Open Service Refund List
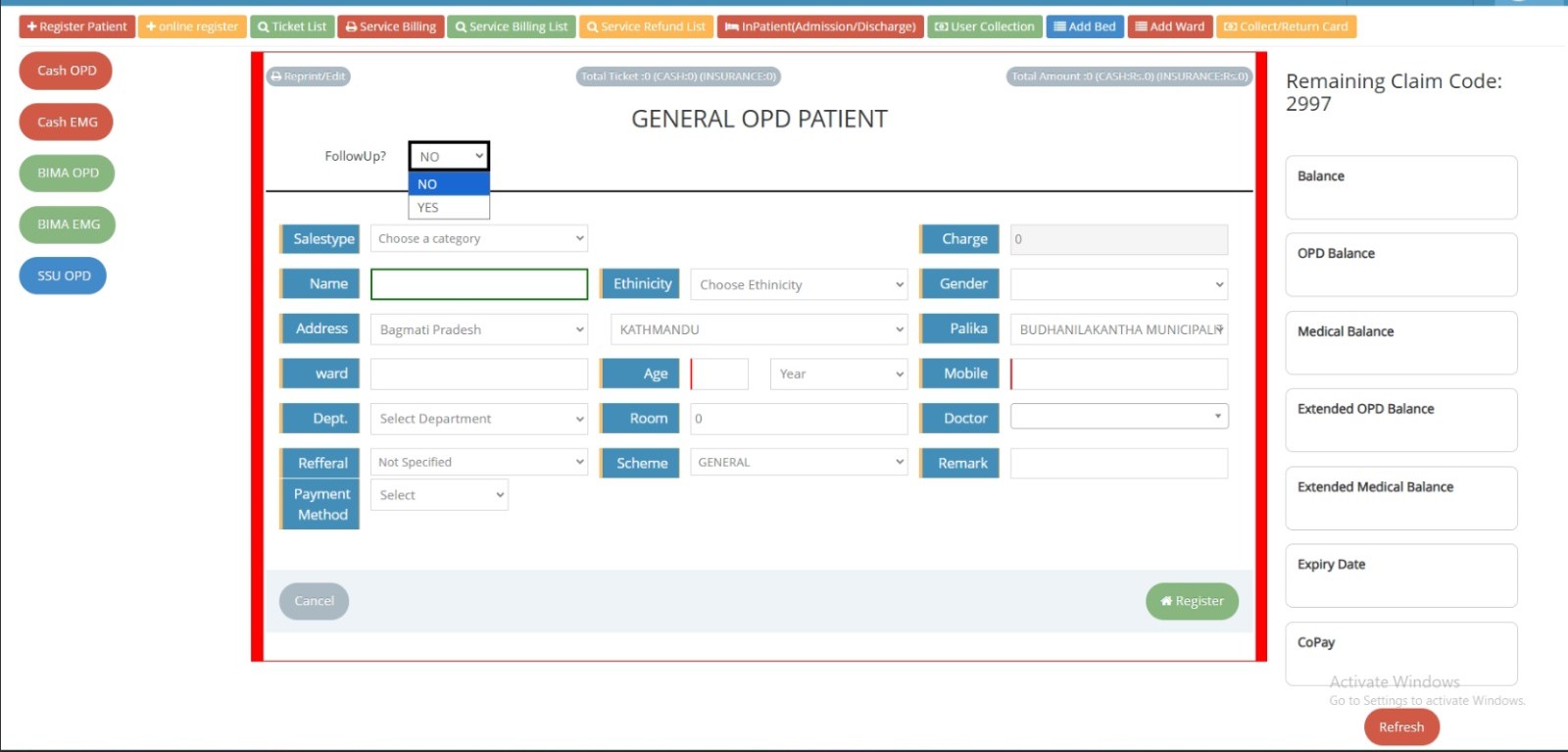This screenshot has height=752, width=1568. pos(646,26)
